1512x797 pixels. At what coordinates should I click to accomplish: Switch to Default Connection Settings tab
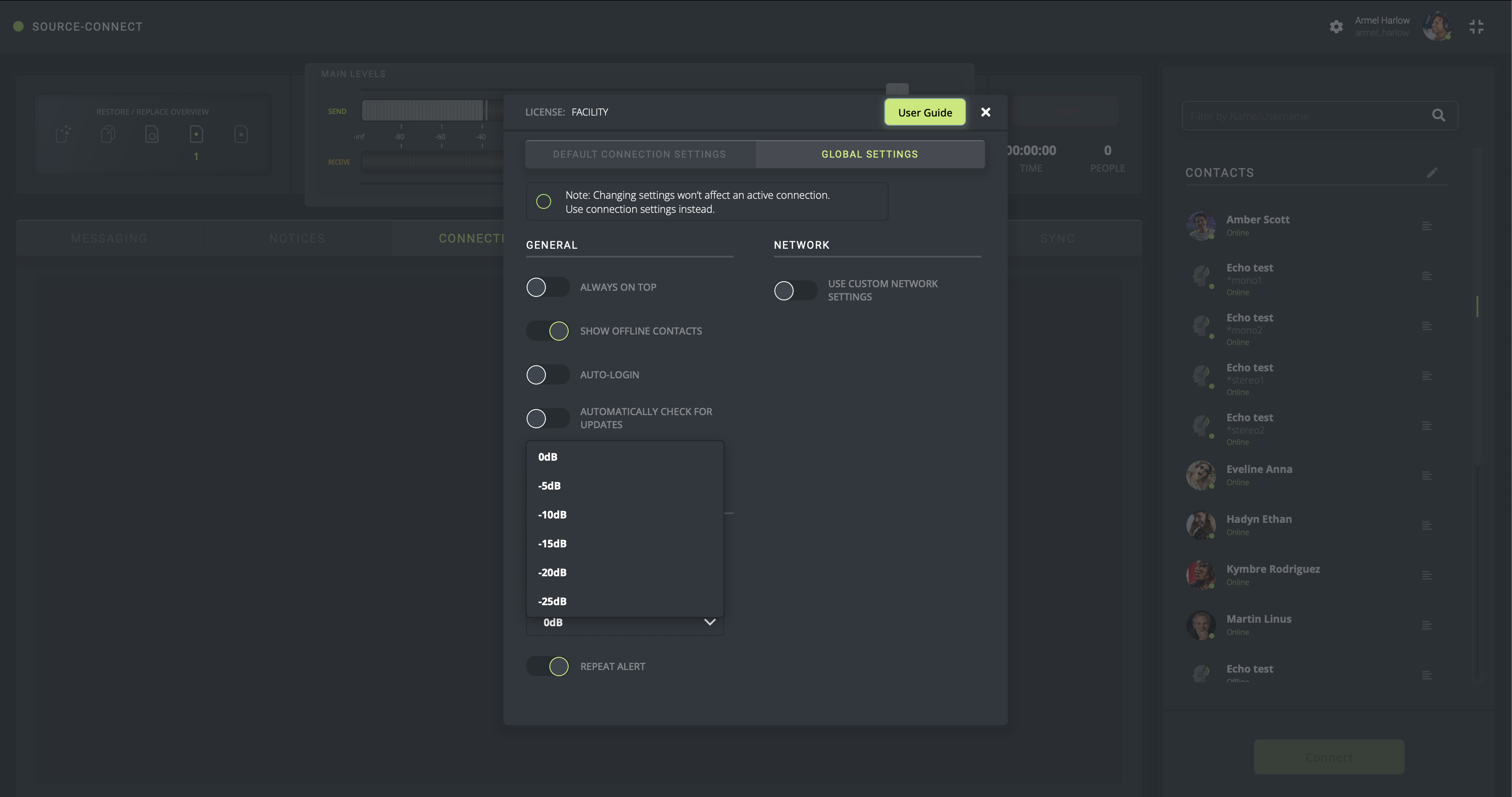coord(639,155)
